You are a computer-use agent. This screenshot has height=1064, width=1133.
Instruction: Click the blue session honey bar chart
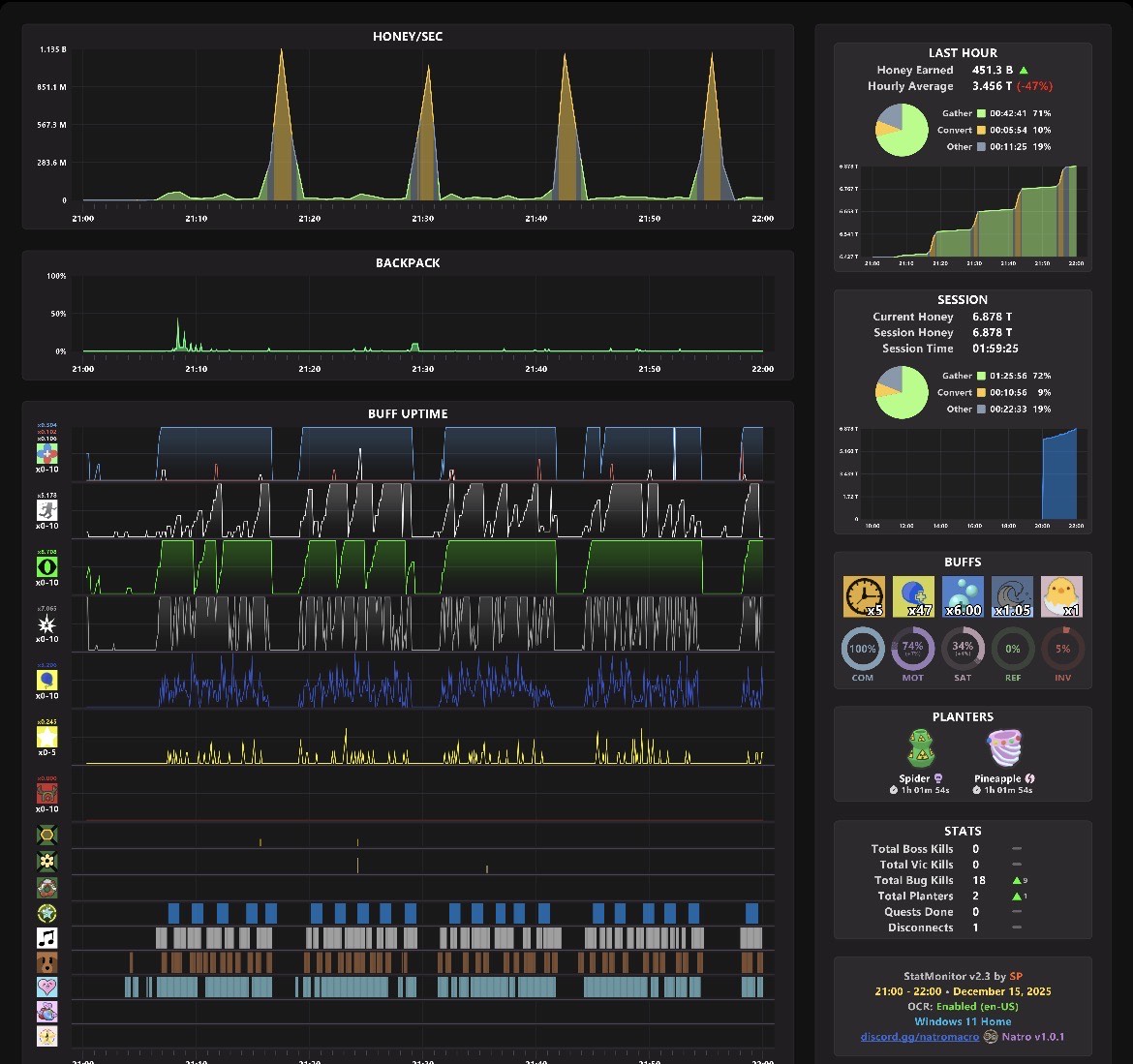[x=1059, y=473]
